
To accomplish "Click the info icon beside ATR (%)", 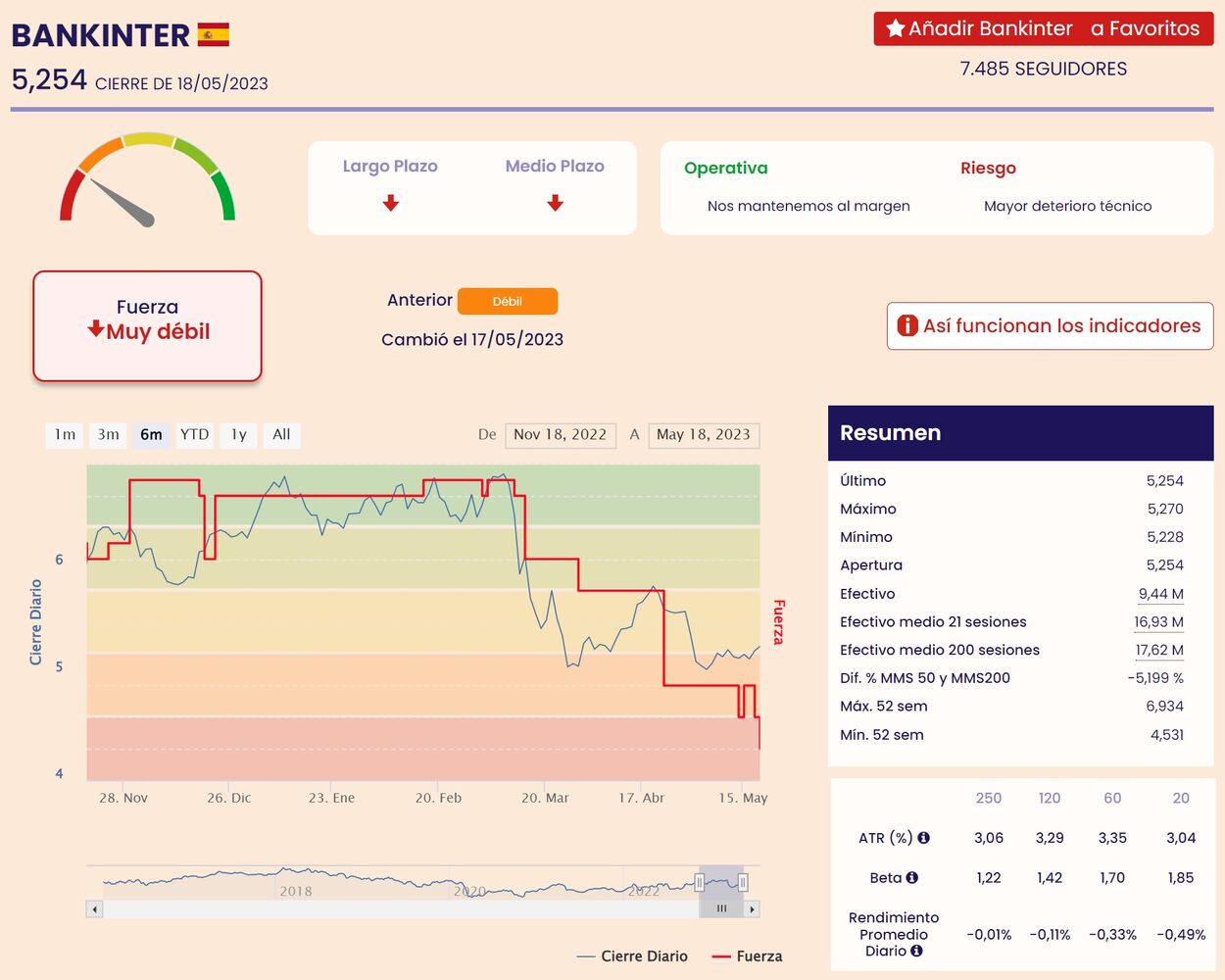I will pos(923,838).
